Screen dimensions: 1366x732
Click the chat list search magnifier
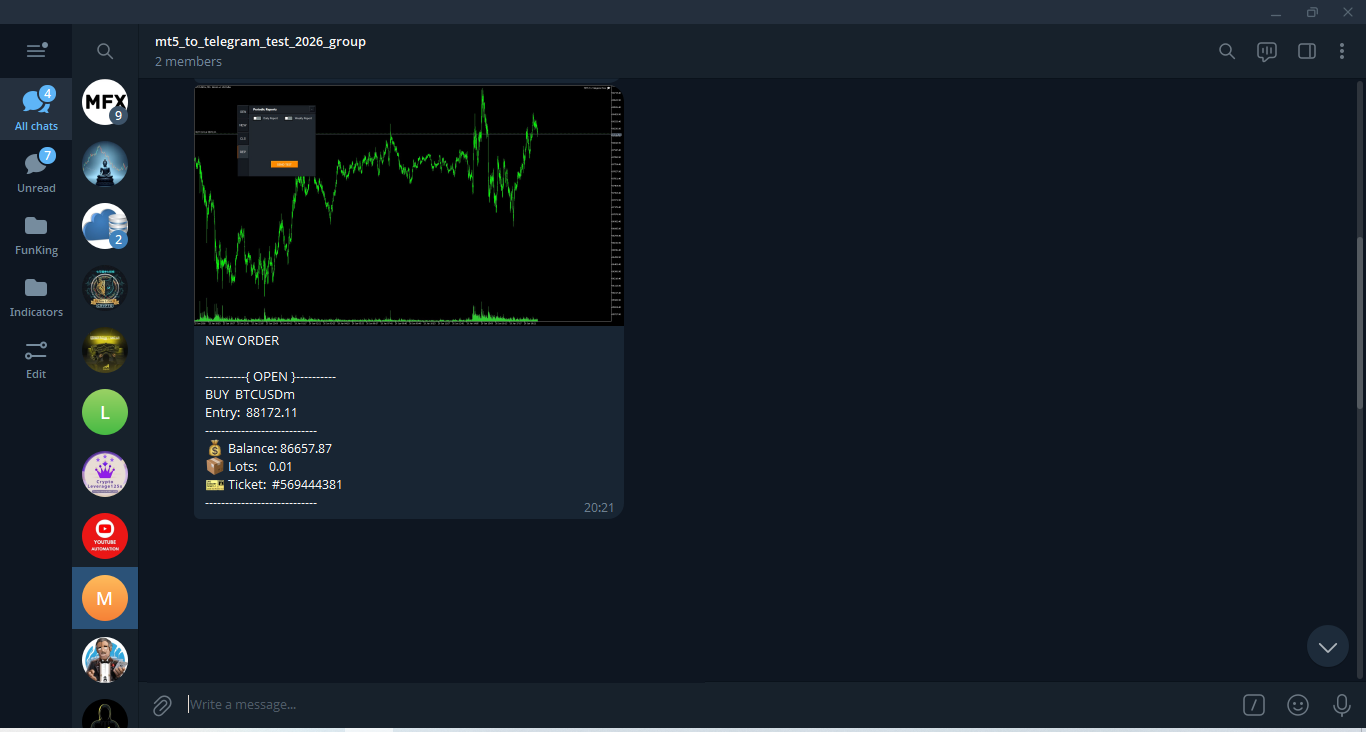(x=105, y=51)
